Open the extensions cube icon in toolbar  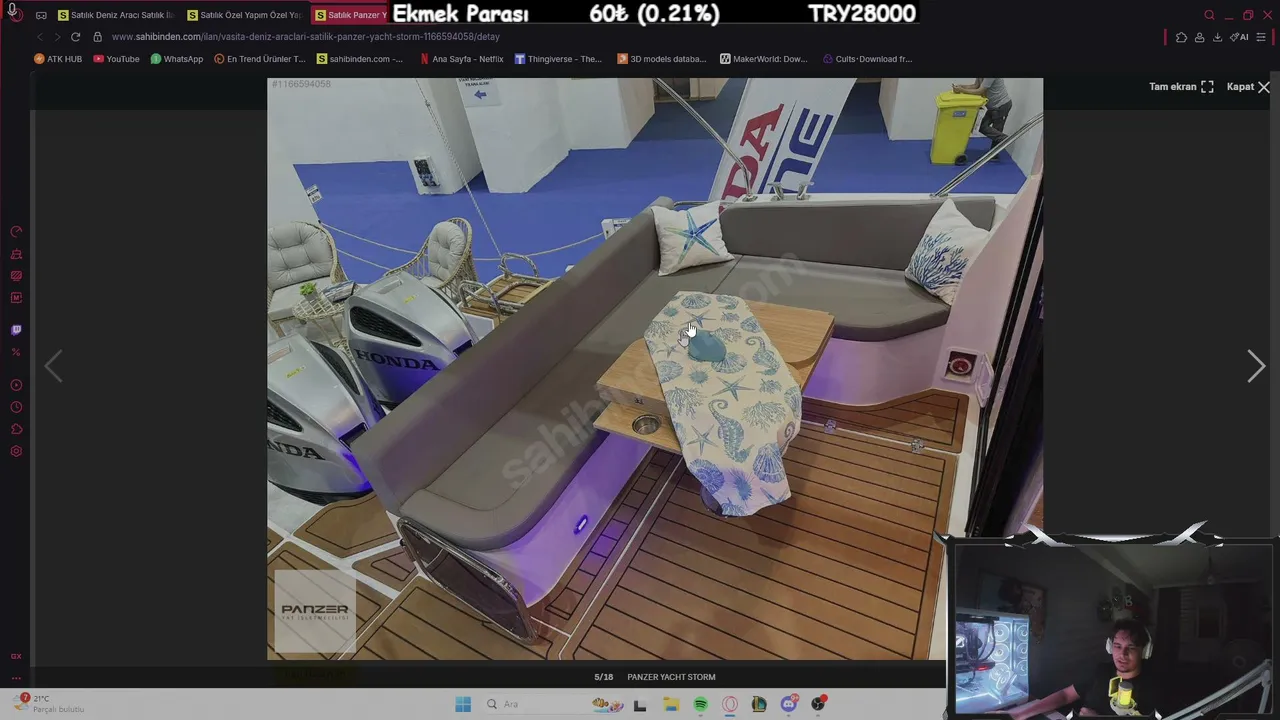[x=1181, y=37]
